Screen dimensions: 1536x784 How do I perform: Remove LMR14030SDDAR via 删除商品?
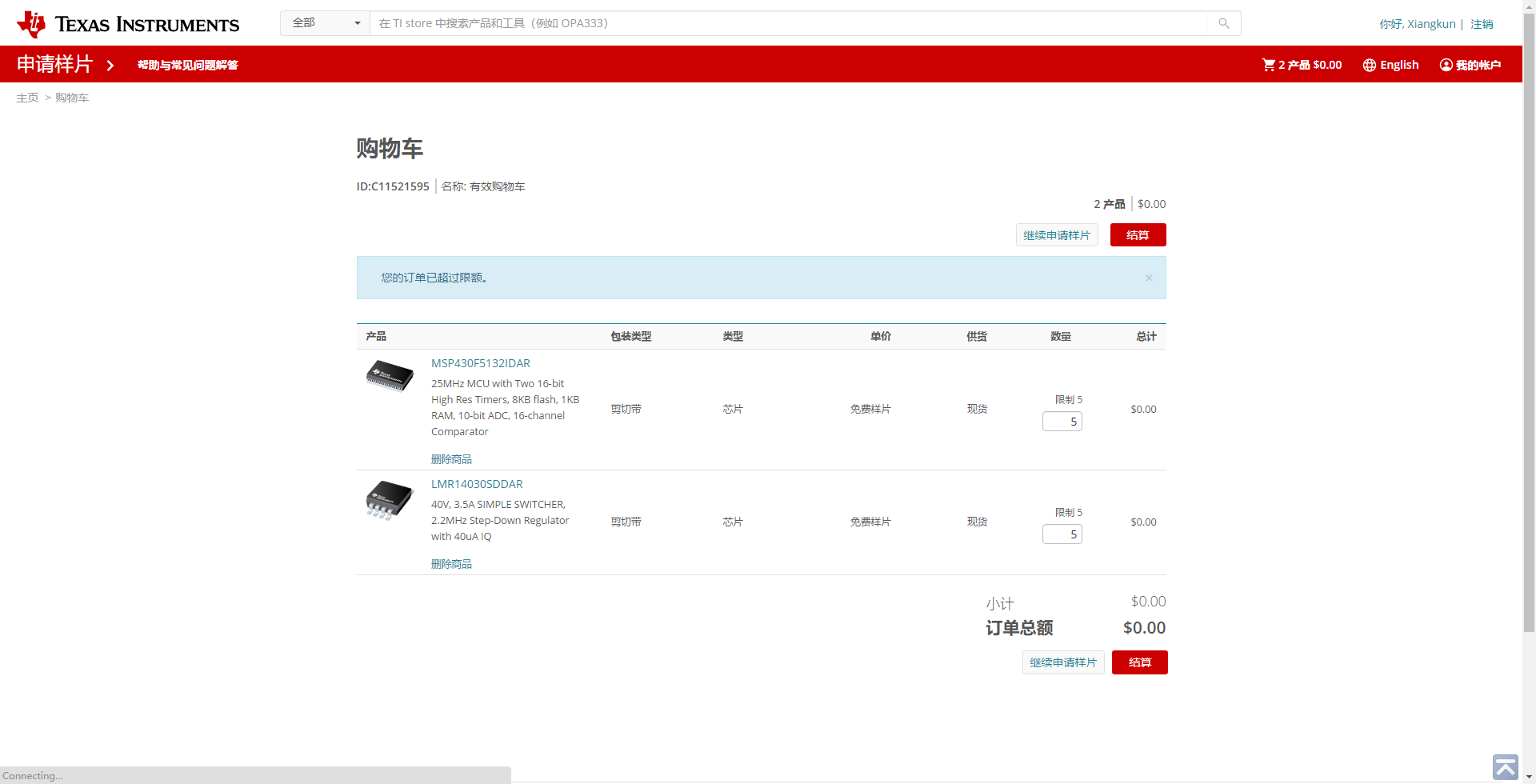[x=451, y=564]
